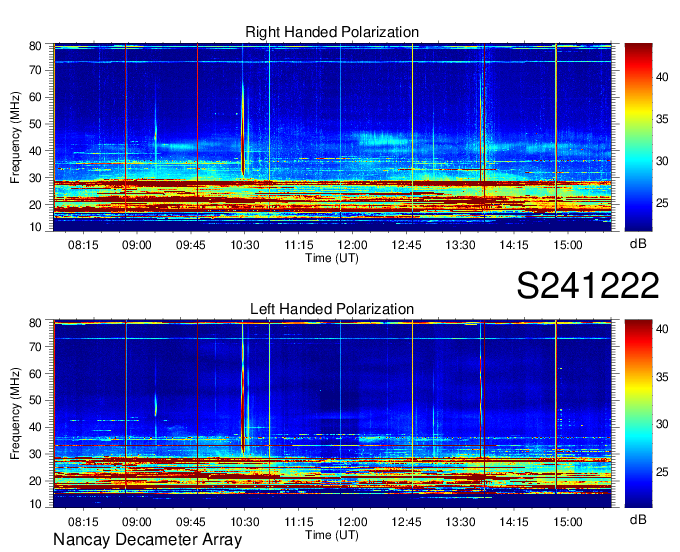Click 20 MHz tick on Left Handed plot

coord(35,481)
